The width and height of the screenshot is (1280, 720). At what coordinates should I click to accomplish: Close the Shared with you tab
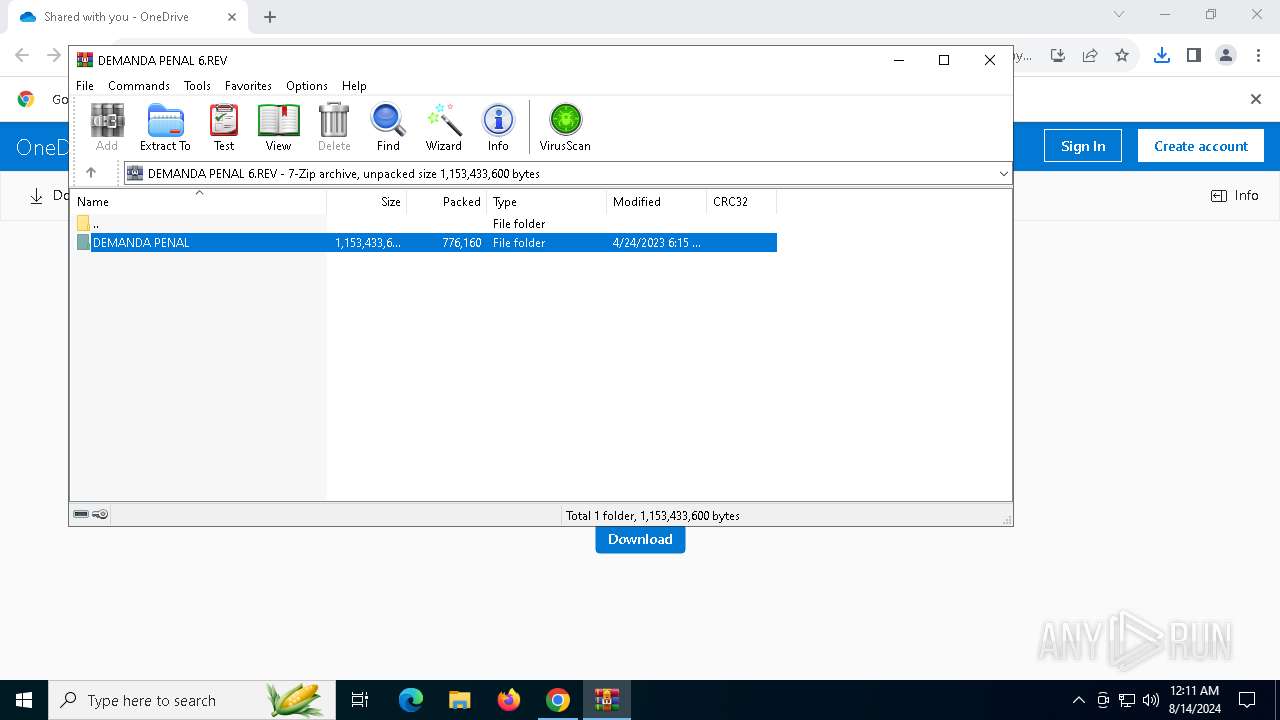(x=232, y=17)
